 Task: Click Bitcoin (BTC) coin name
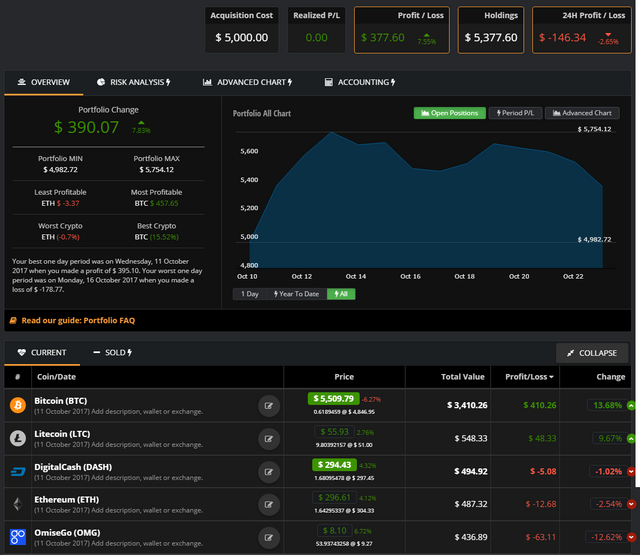click(x=61, y=401)
